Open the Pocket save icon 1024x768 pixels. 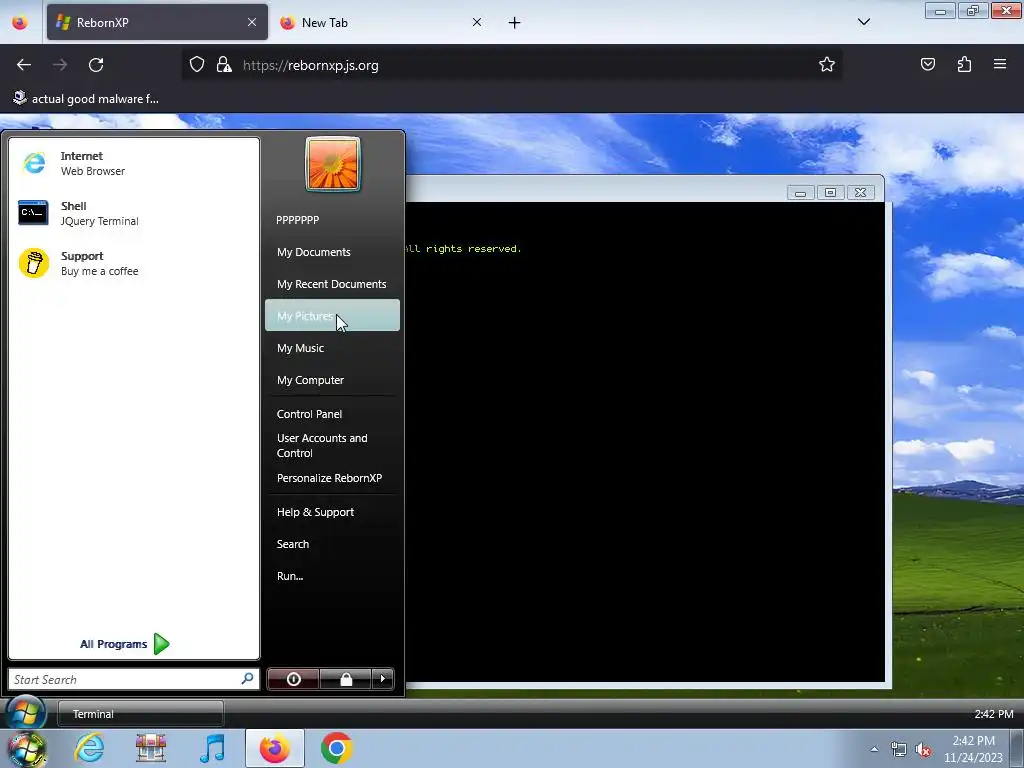pos(928,64)
